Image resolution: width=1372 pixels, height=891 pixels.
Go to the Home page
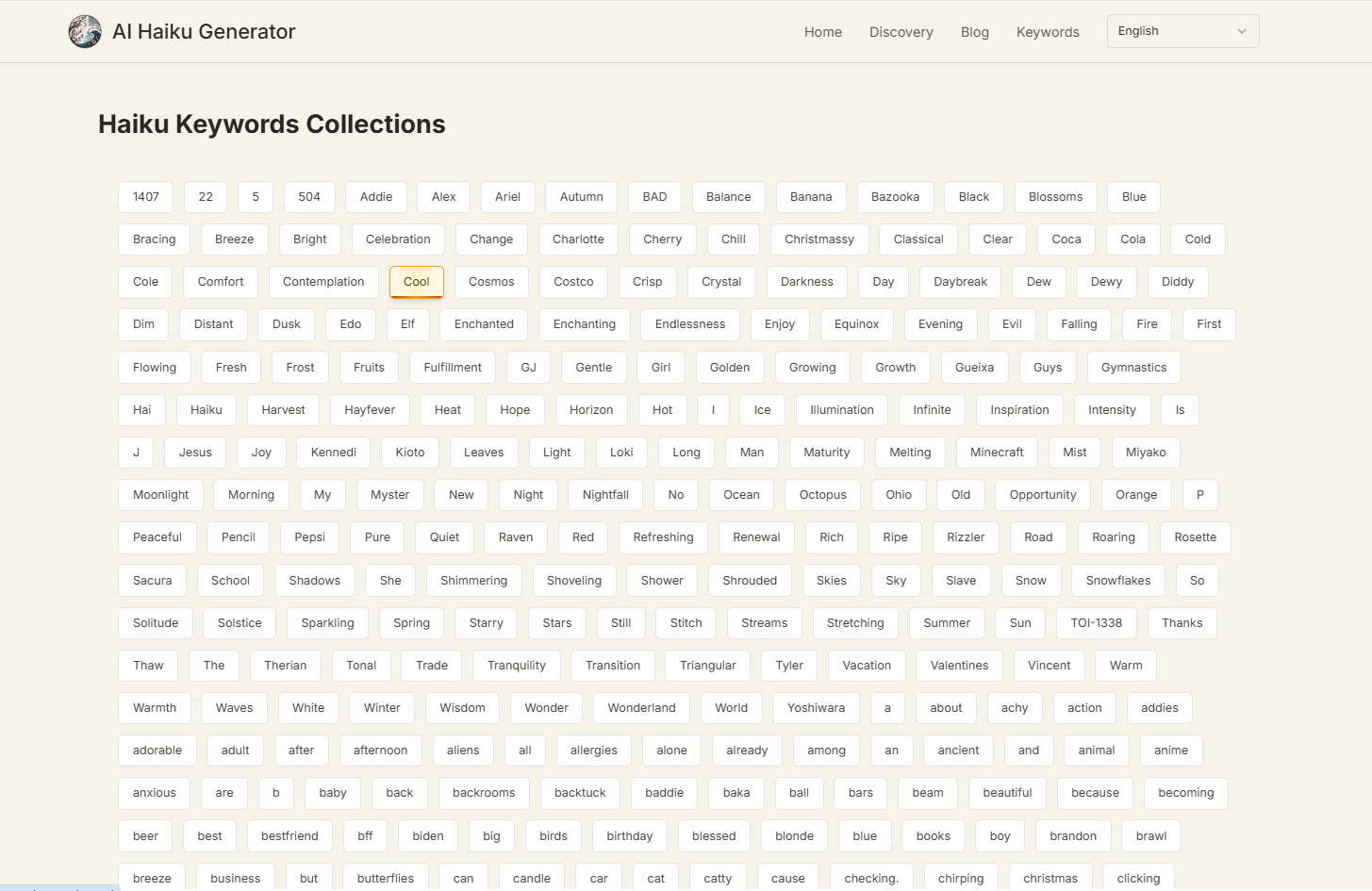click(x=822, y=32)
